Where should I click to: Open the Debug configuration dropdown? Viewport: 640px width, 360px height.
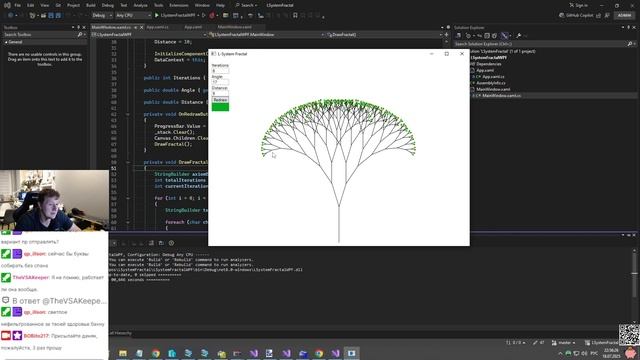(x=102, y=15)
